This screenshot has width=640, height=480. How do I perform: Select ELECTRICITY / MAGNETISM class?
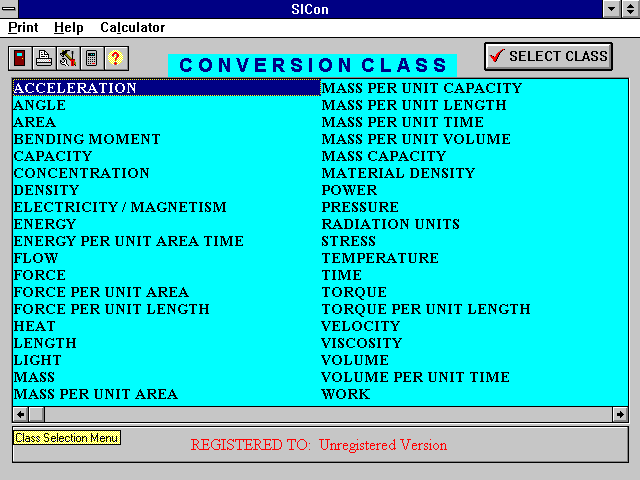coord(119,207)
